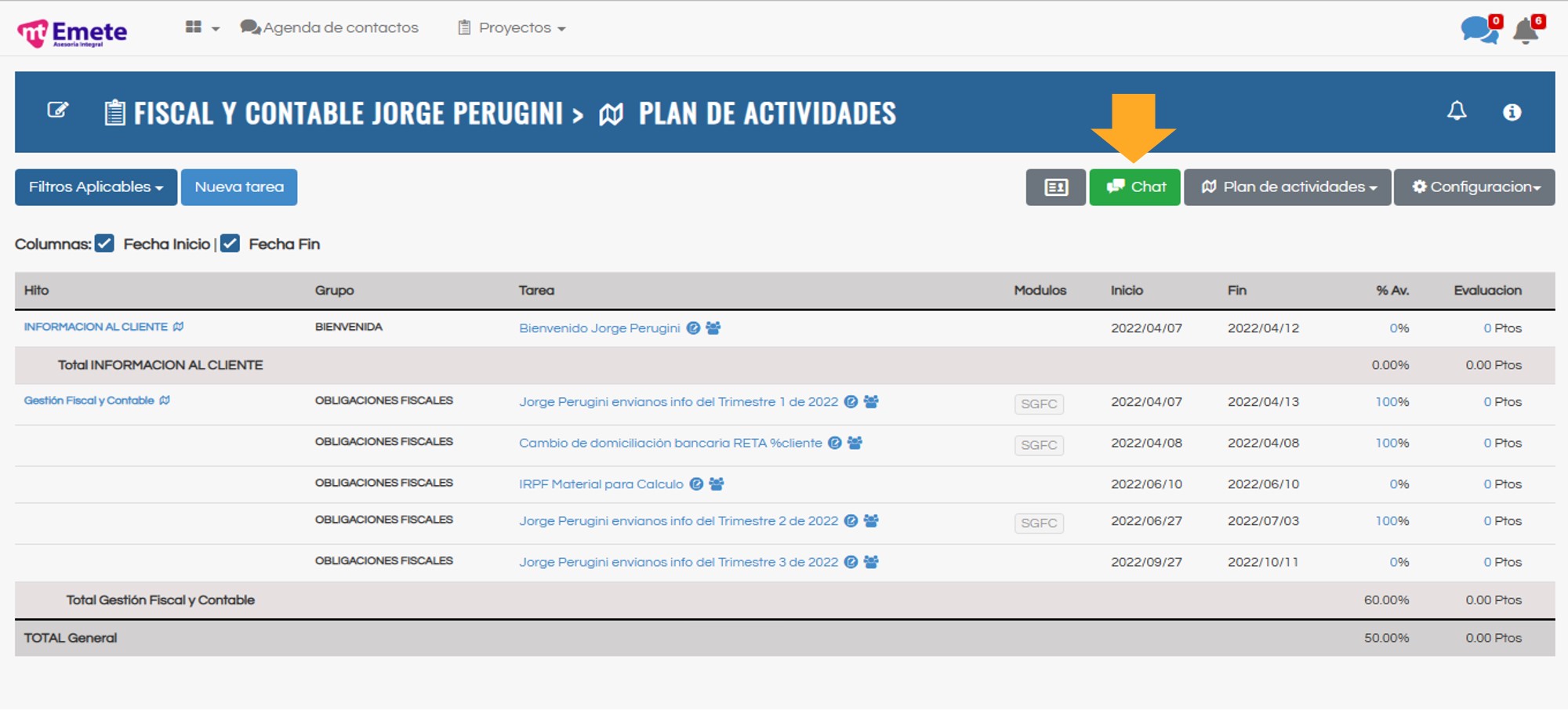Screen dimensions: 1568x710
Task: Click users icon next to Bienvenido task
Action: 713,328
